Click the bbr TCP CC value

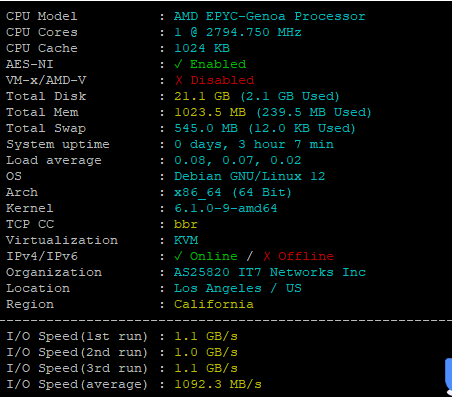pyautogui.click(x=186, y=224)
